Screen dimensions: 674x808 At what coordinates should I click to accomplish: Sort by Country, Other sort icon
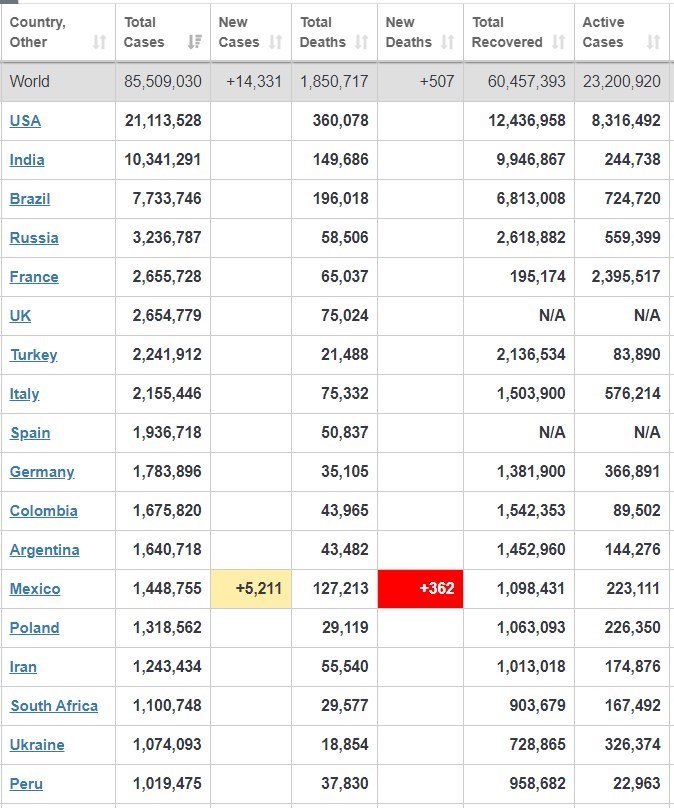click(x=99, y=42)
